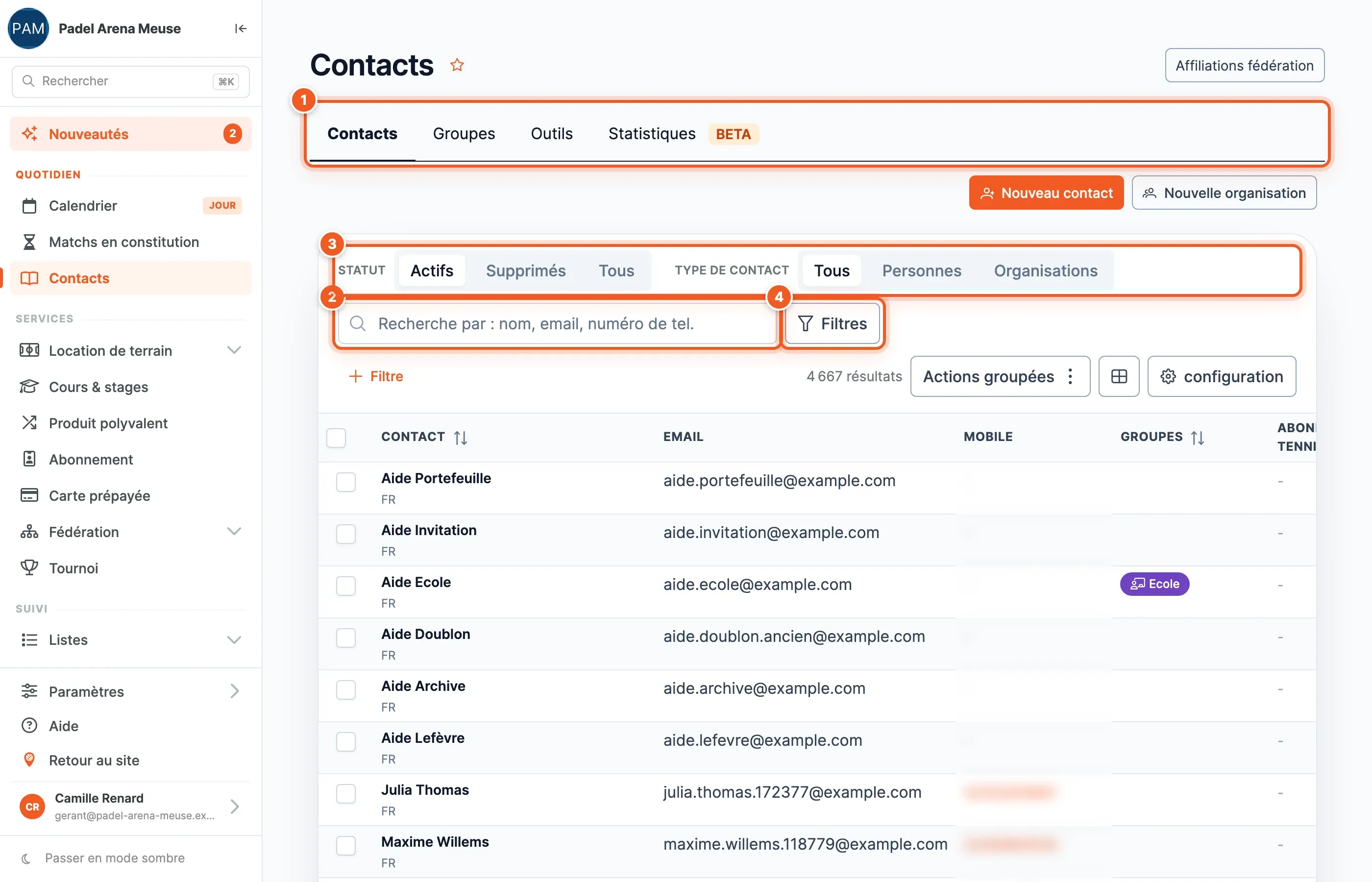Expand the Paramètres submenu
This screenshot has width=1372, height=882.
[x=234, y=691]
